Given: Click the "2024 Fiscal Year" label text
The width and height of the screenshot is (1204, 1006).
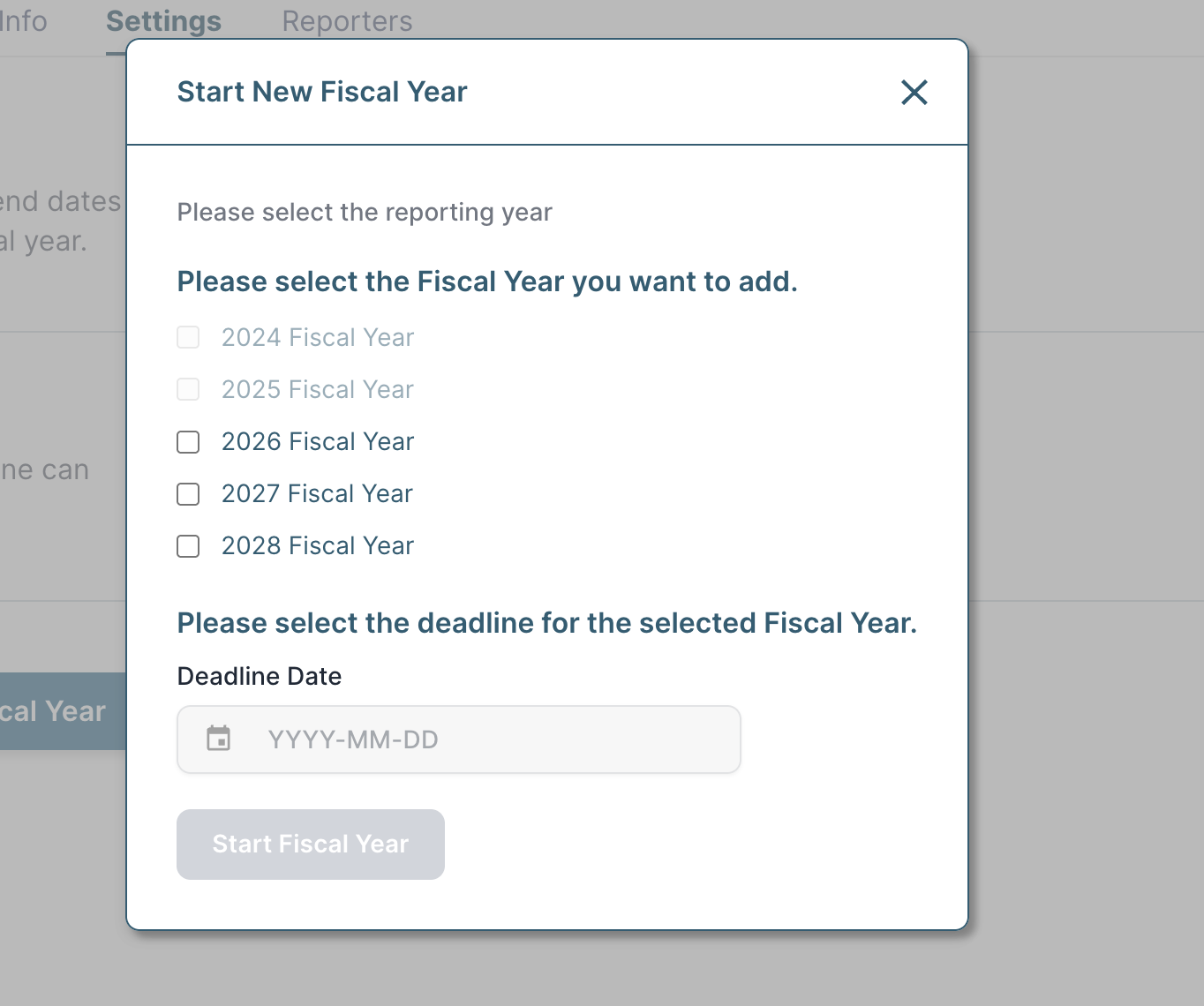Looking at the screenshot, I should pyautogui.click(x=318, y=337).
